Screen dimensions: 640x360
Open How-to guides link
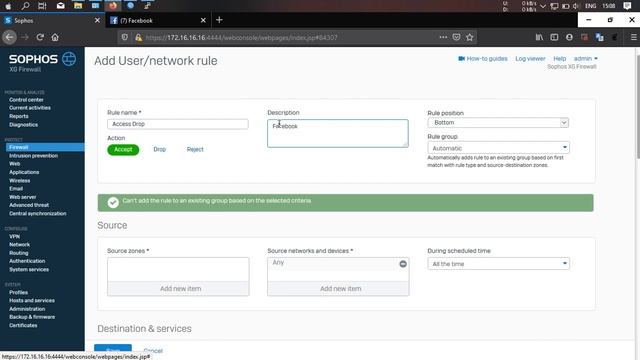483,59
